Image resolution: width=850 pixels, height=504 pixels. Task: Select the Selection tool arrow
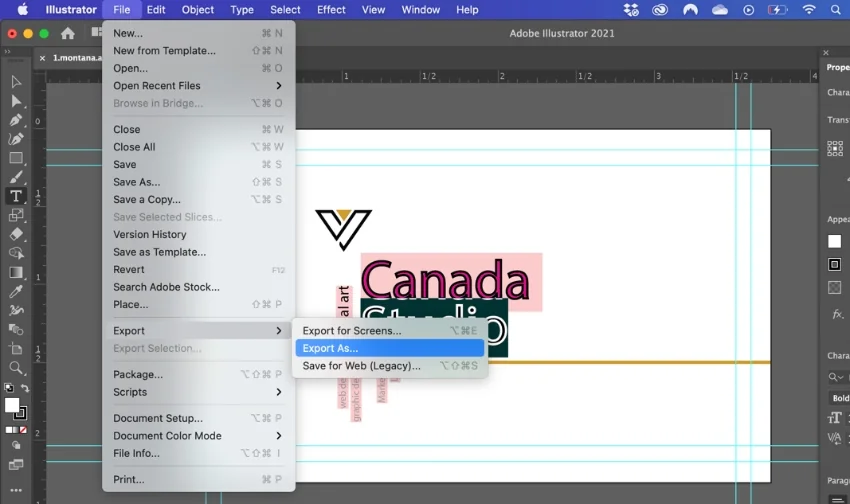point(16,82)
